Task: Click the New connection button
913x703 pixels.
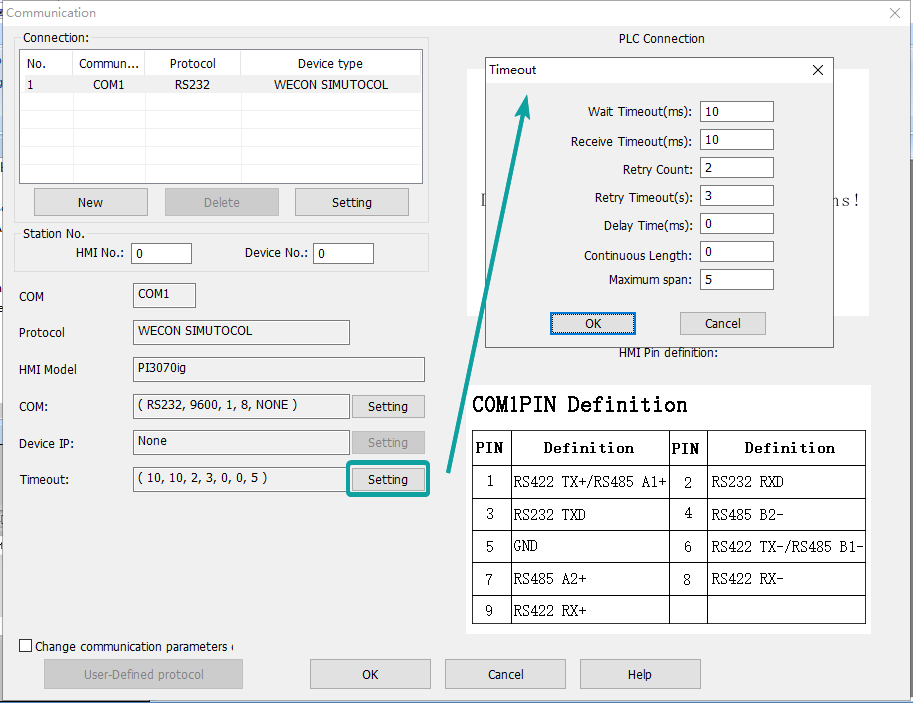Action: point(90,202)
